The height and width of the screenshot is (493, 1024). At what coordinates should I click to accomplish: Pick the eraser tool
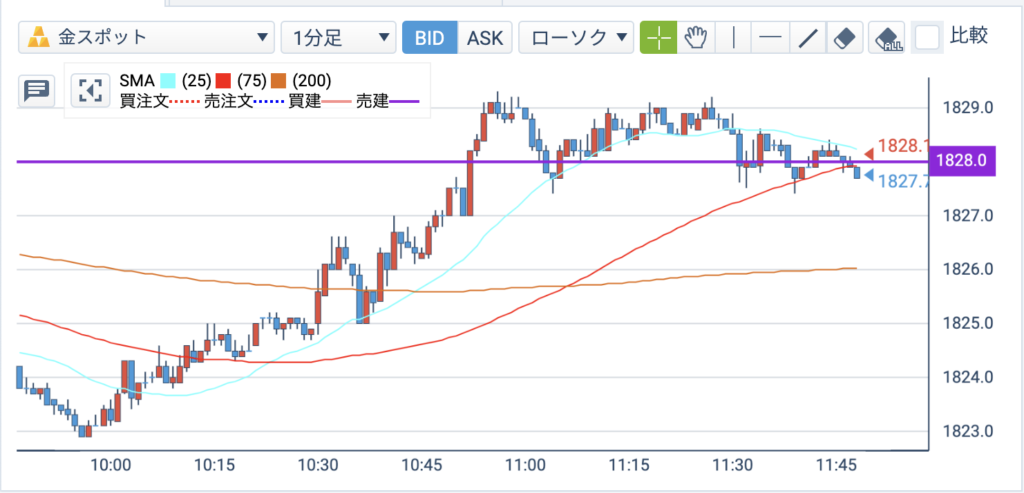(x=845, y=38)
